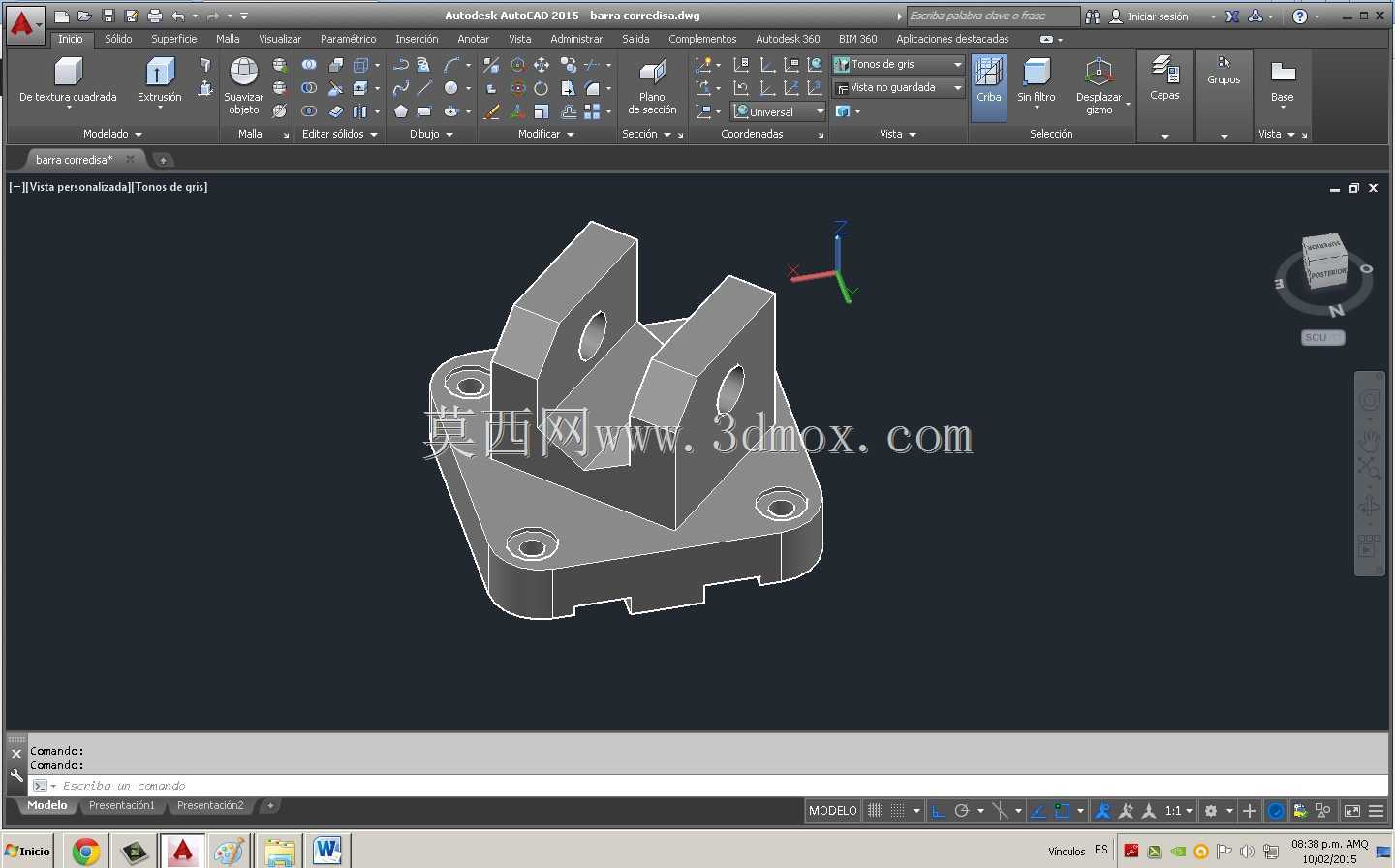Click the workspace gear icon in status bar
This screenshot has height=868, width=1395.
click(1211, 811)
